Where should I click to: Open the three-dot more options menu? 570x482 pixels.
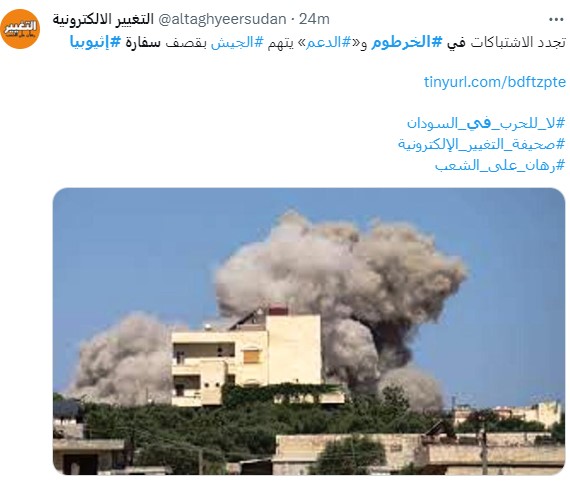[556, 20]
